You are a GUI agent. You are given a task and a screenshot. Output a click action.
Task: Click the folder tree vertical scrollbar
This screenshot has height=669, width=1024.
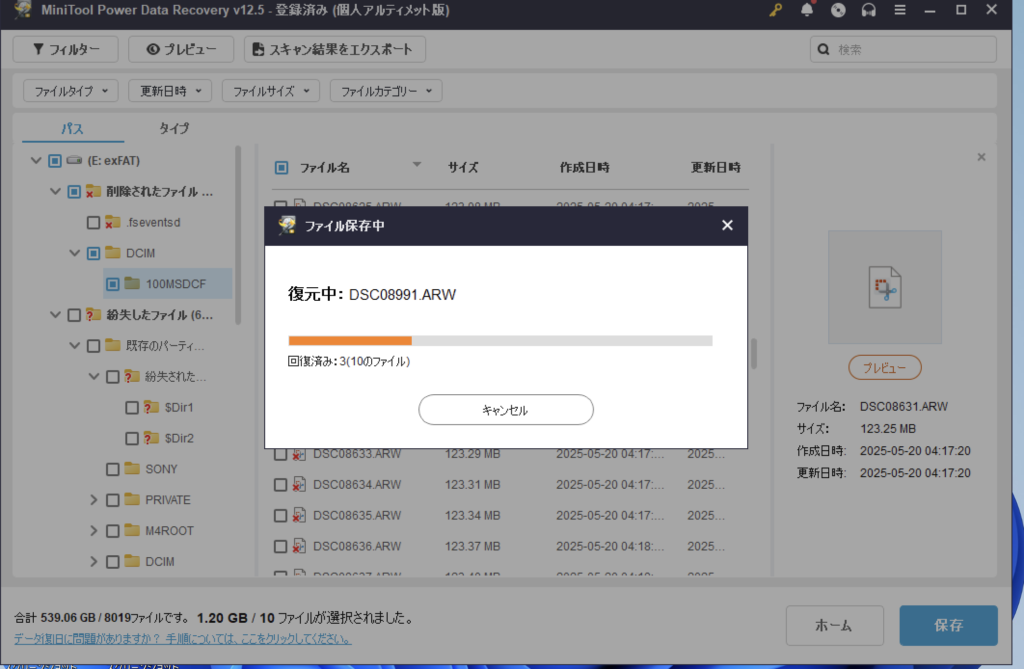point(238,235)
